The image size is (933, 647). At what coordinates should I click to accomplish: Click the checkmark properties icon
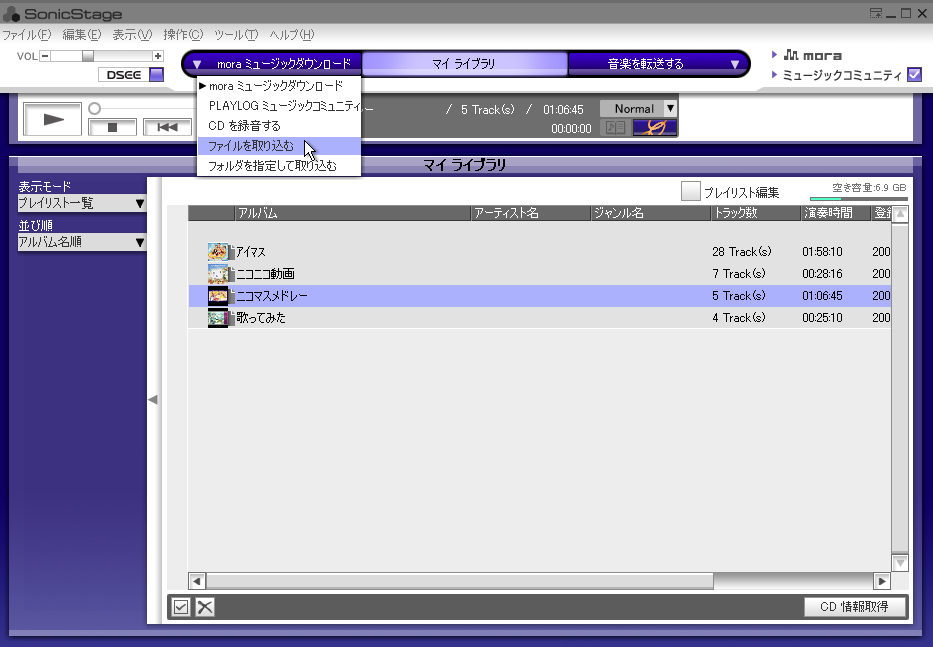coord(181,607)
